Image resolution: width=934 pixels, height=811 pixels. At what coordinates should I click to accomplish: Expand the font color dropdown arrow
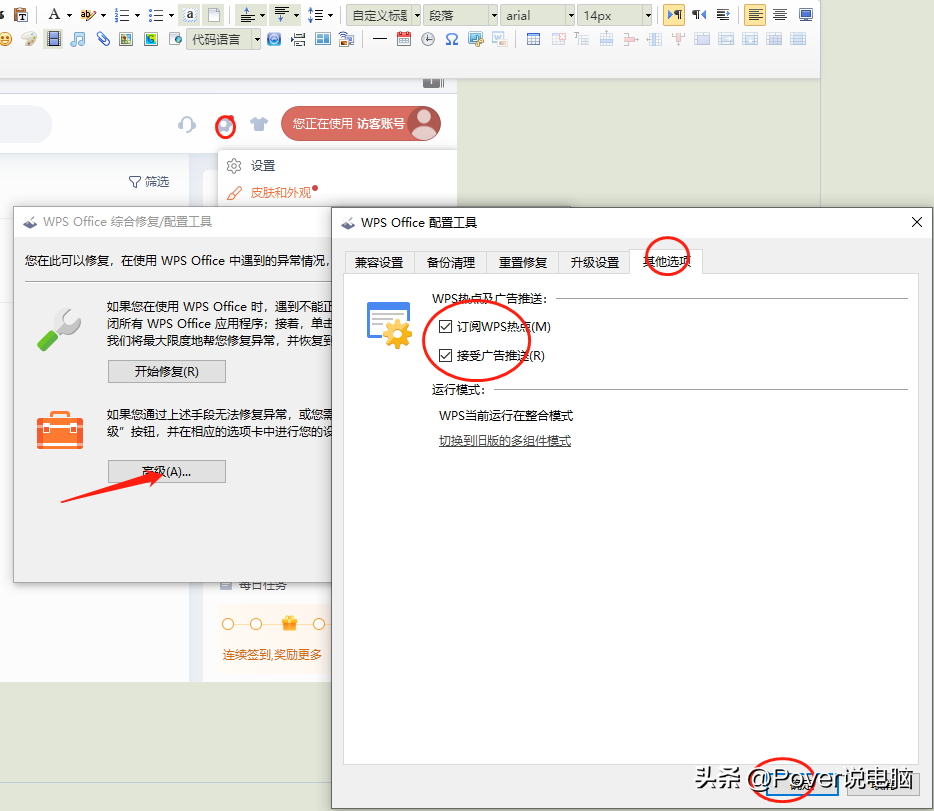69,15
